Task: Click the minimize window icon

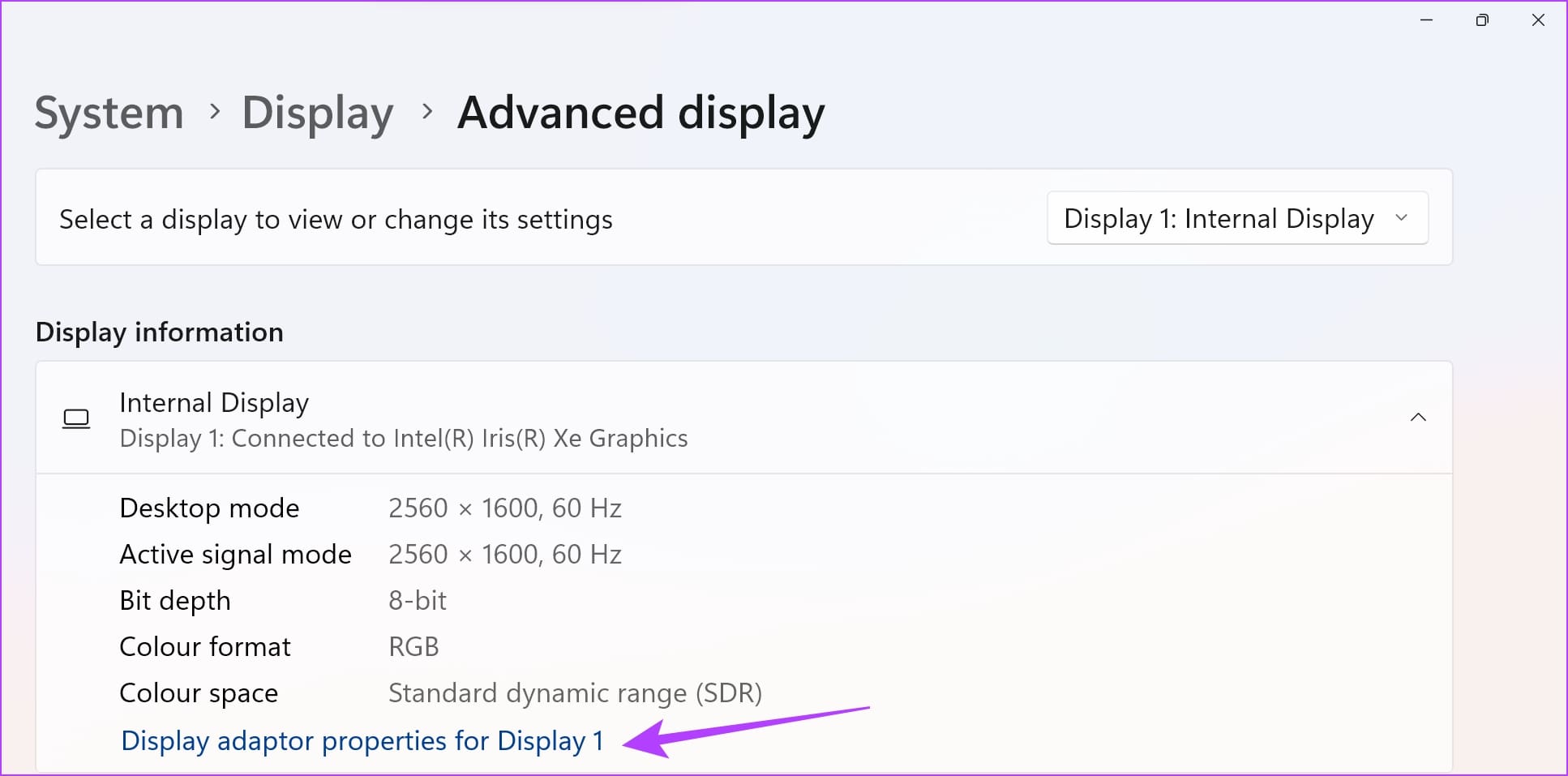Action: [1426, 19]
